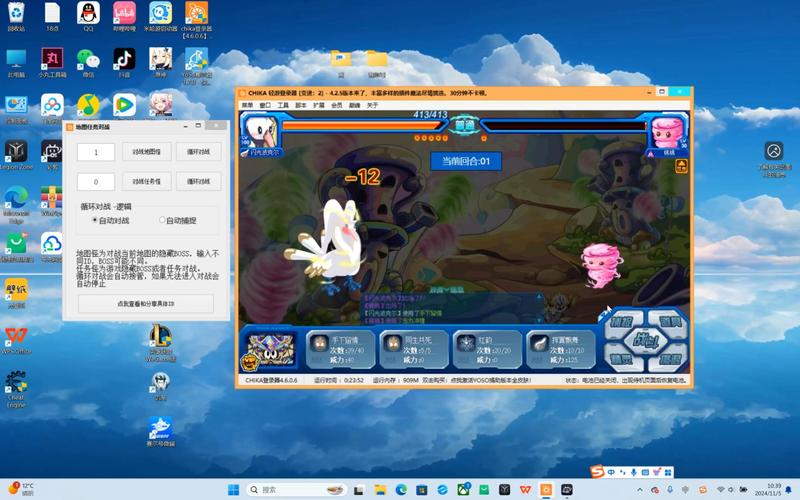Click the player pet avatar portrait
800x500 pixels.
tap(259, 131)
